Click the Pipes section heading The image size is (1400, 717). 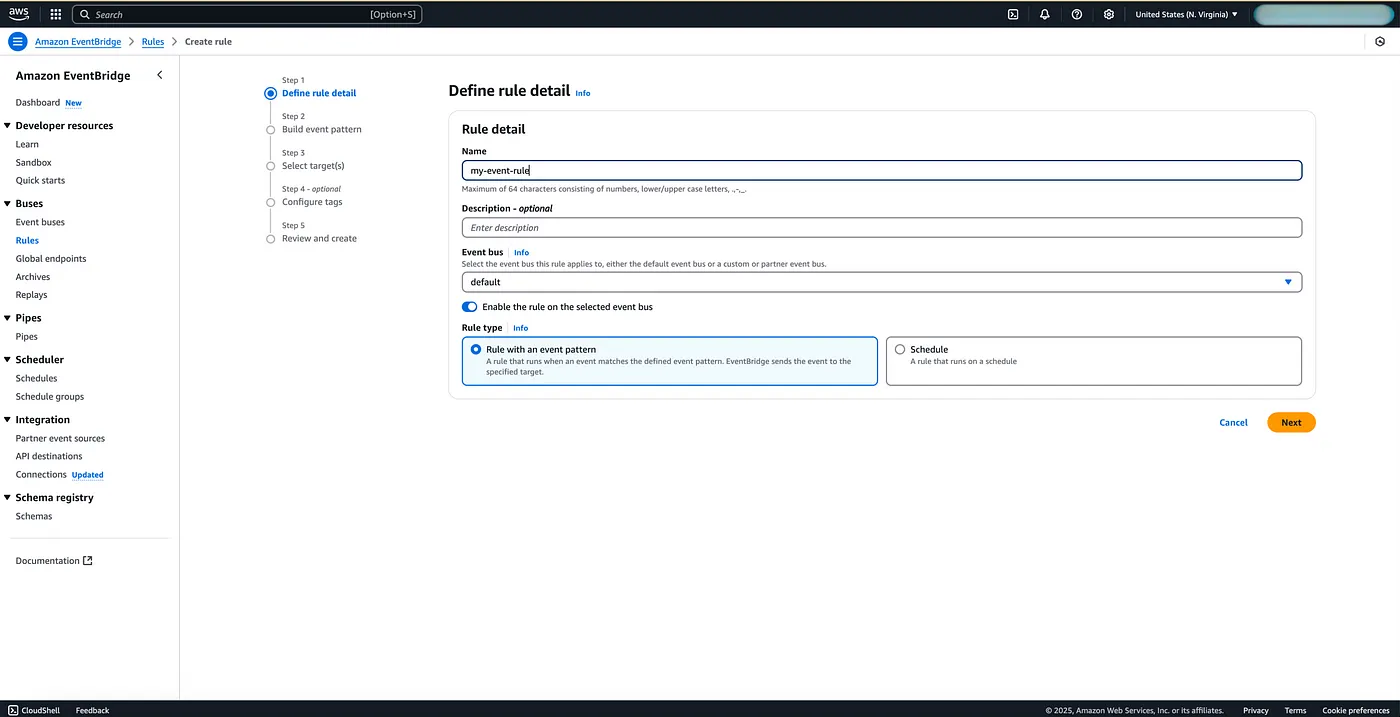(28, 318)
